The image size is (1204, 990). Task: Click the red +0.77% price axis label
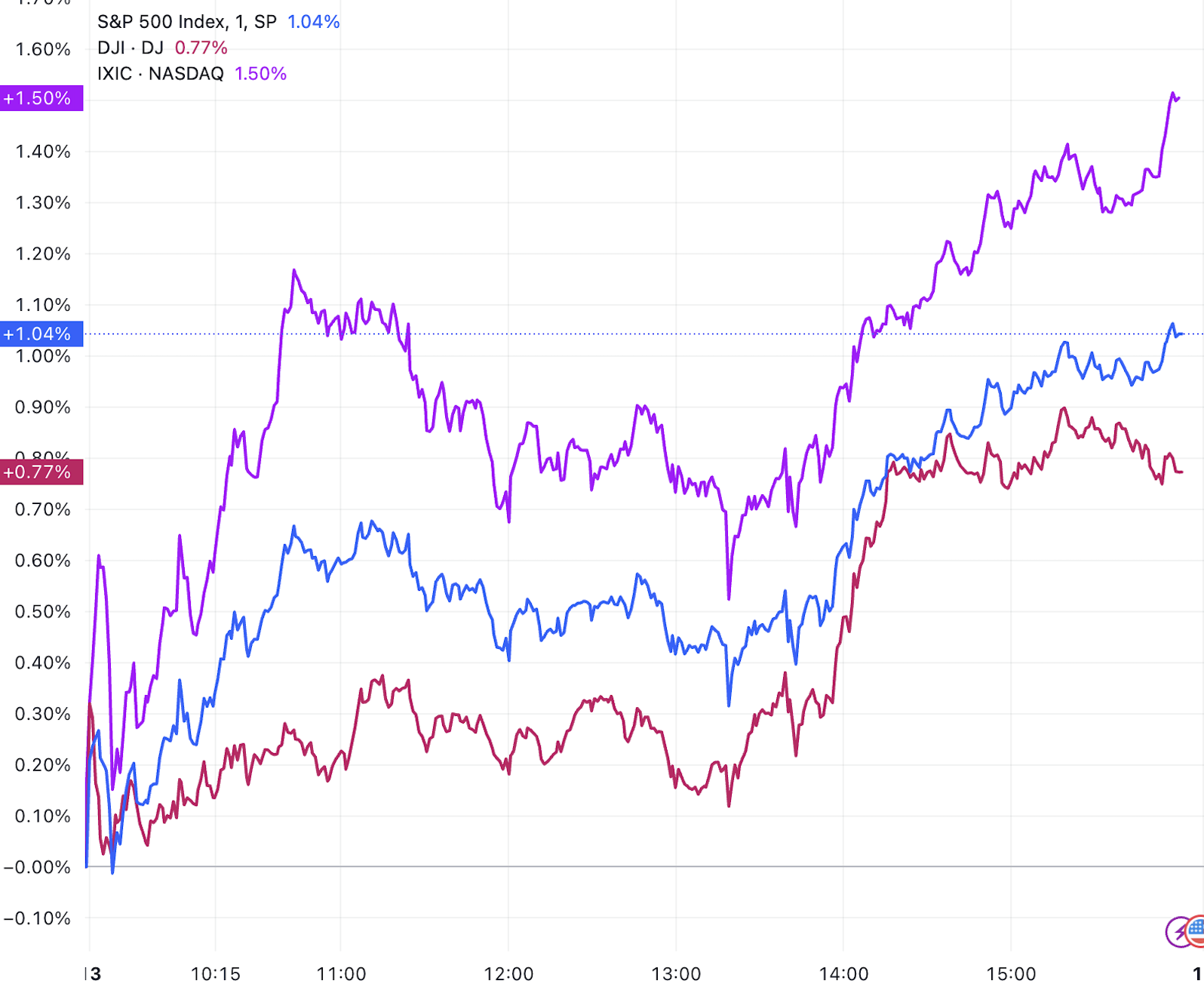[x=39, y=472]
